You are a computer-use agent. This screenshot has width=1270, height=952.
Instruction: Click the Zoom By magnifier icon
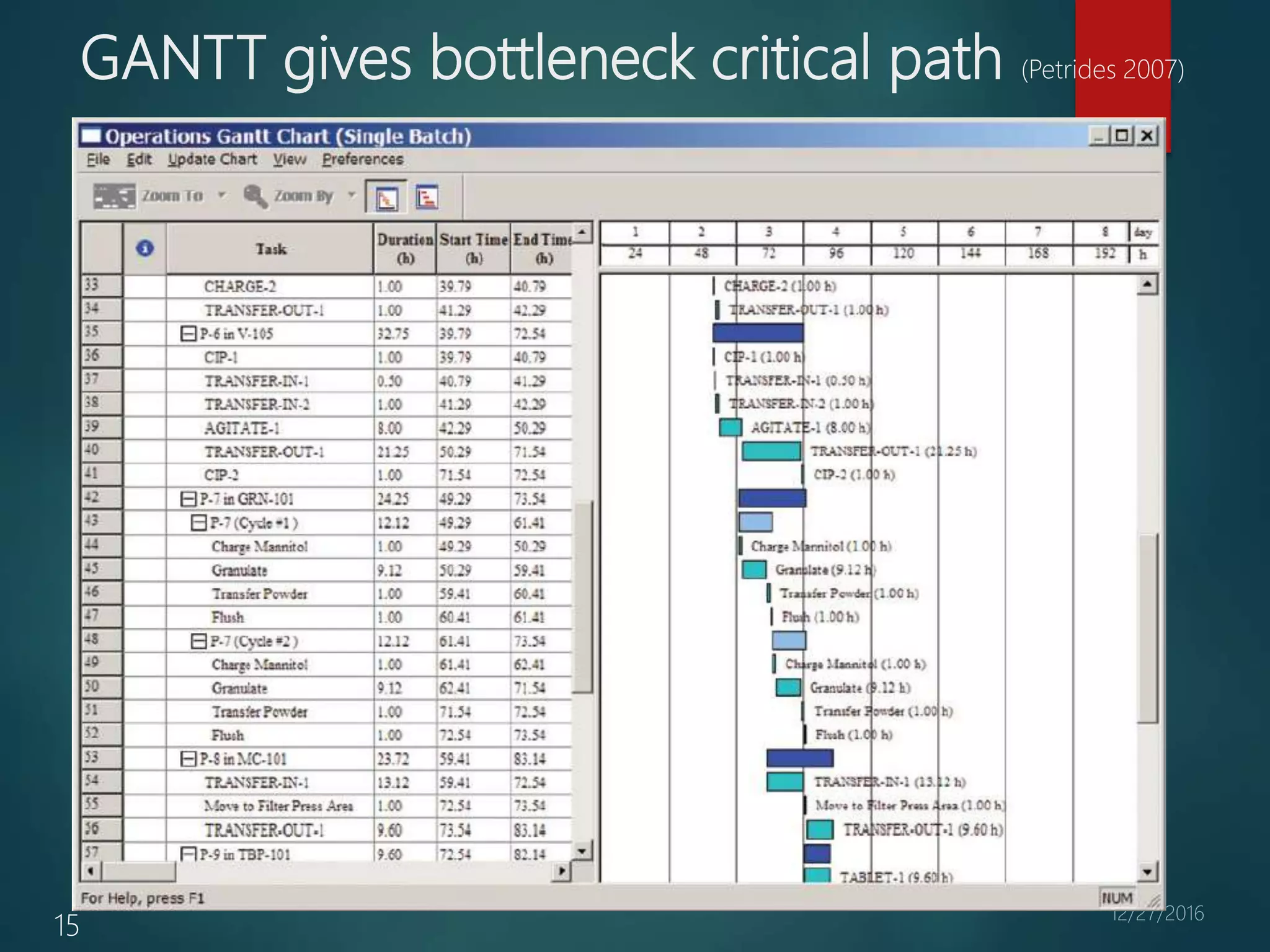click(x=255, y=196)
